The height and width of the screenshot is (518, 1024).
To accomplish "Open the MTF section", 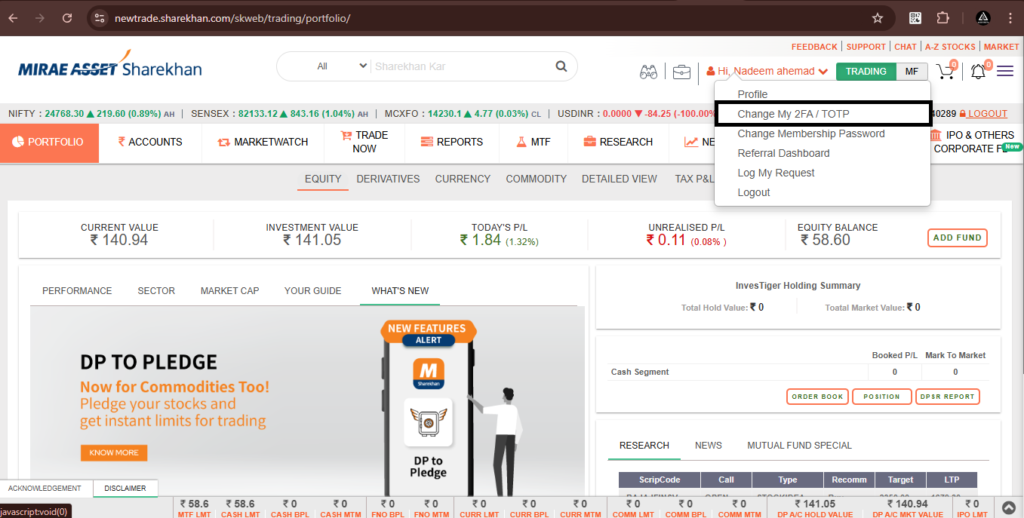I will (534, 142).
